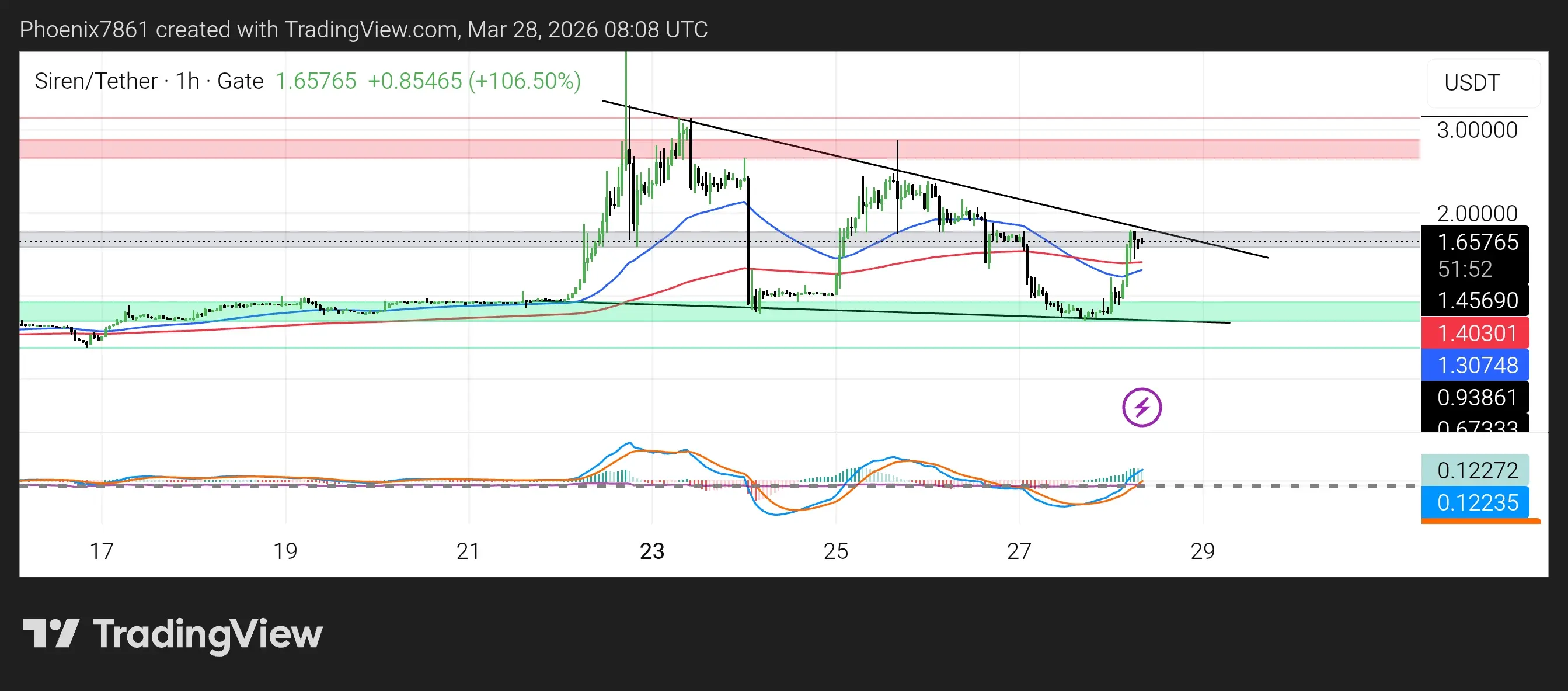The height and width of the screenshot is (691, 1568).
Task: Click date 17 on time axis
Action: point(102,551)
